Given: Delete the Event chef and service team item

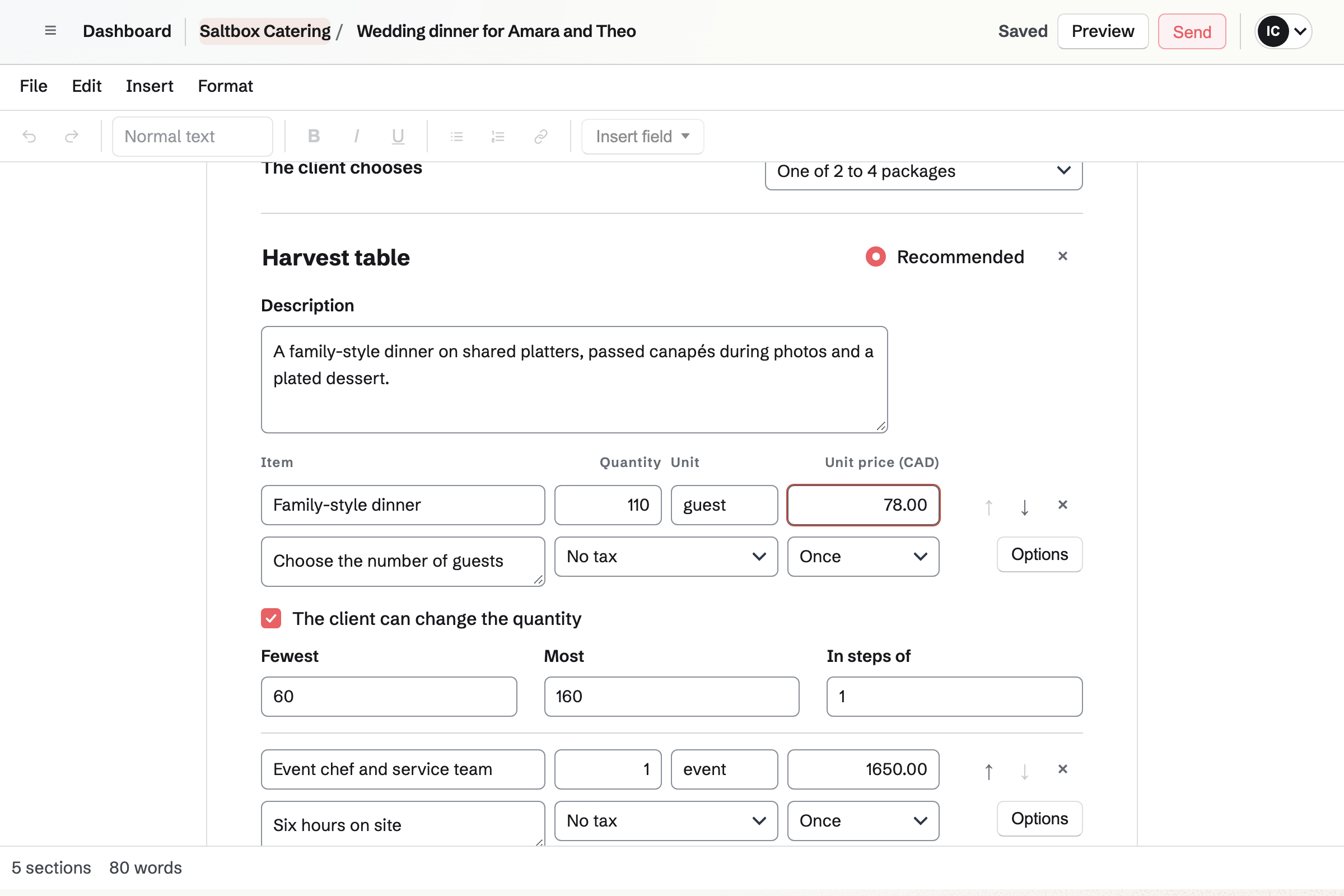Looking at the screenshot, I should [1062, 769].
